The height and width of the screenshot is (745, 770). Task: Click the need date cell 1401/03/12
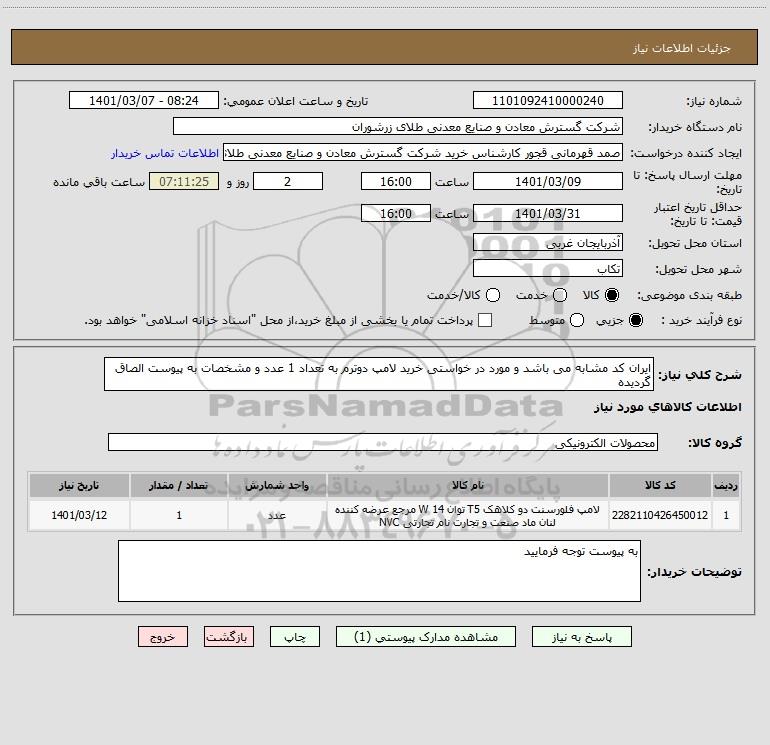tap(79, 515)
